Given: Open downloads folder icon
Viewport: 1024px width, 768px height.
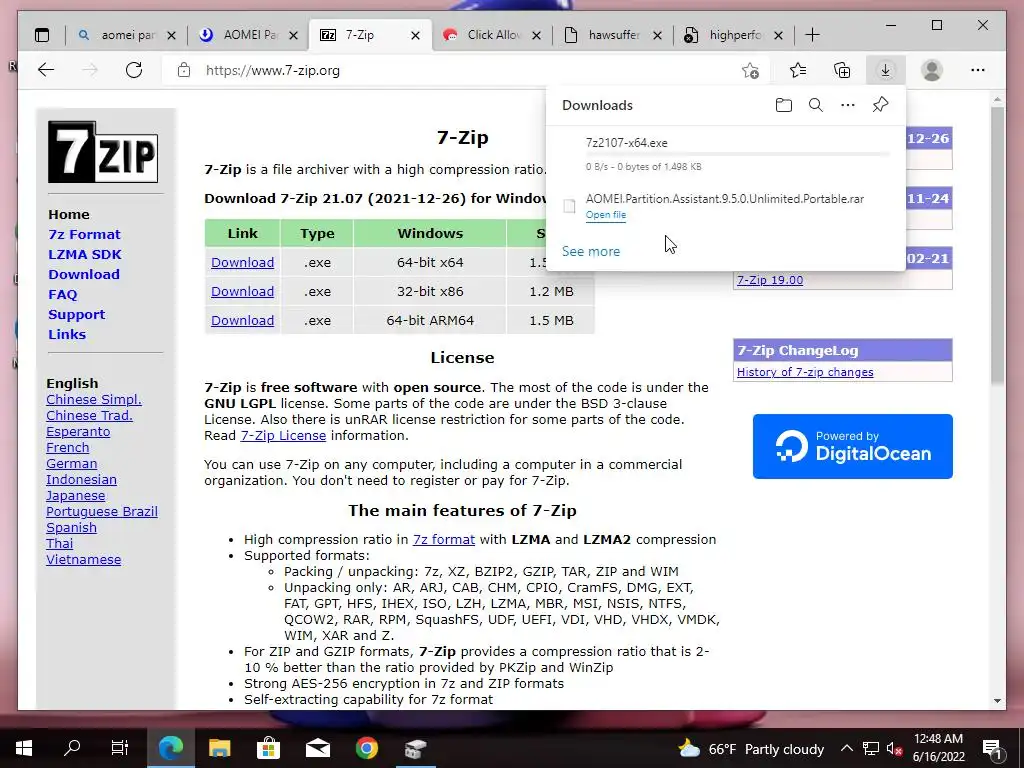Looking at the screenshot, I should pos(784,105).
